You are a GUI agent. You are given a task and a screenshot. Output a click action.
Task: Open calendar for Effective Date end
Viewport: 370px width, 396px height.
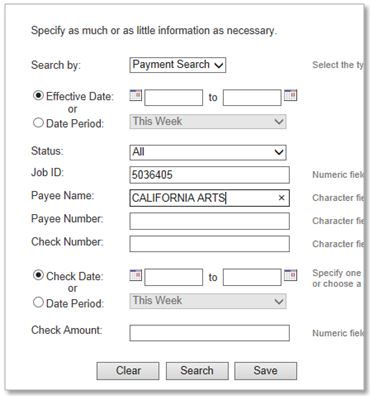(x=290, y=96)
